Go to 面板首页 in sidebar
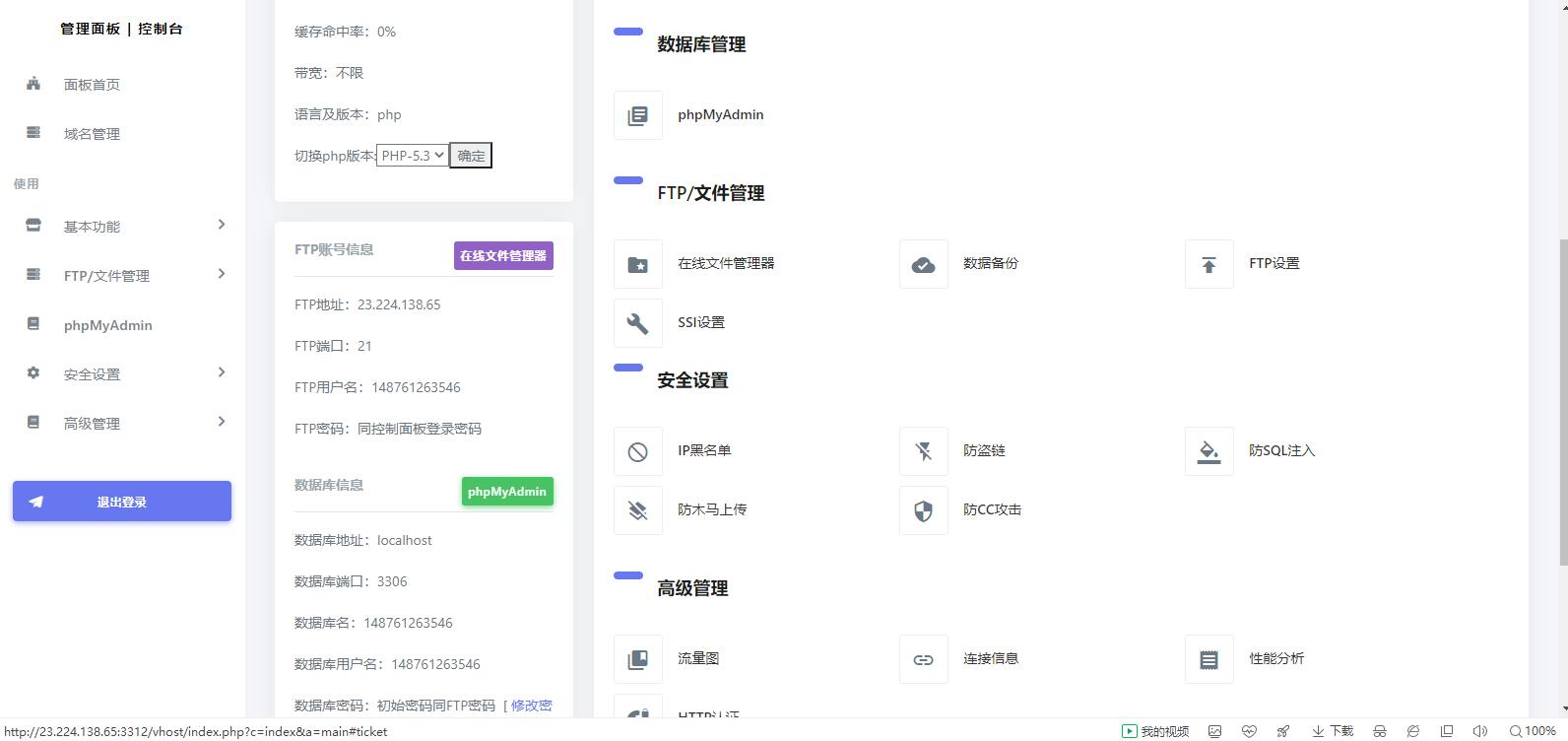 coord(92,85)
